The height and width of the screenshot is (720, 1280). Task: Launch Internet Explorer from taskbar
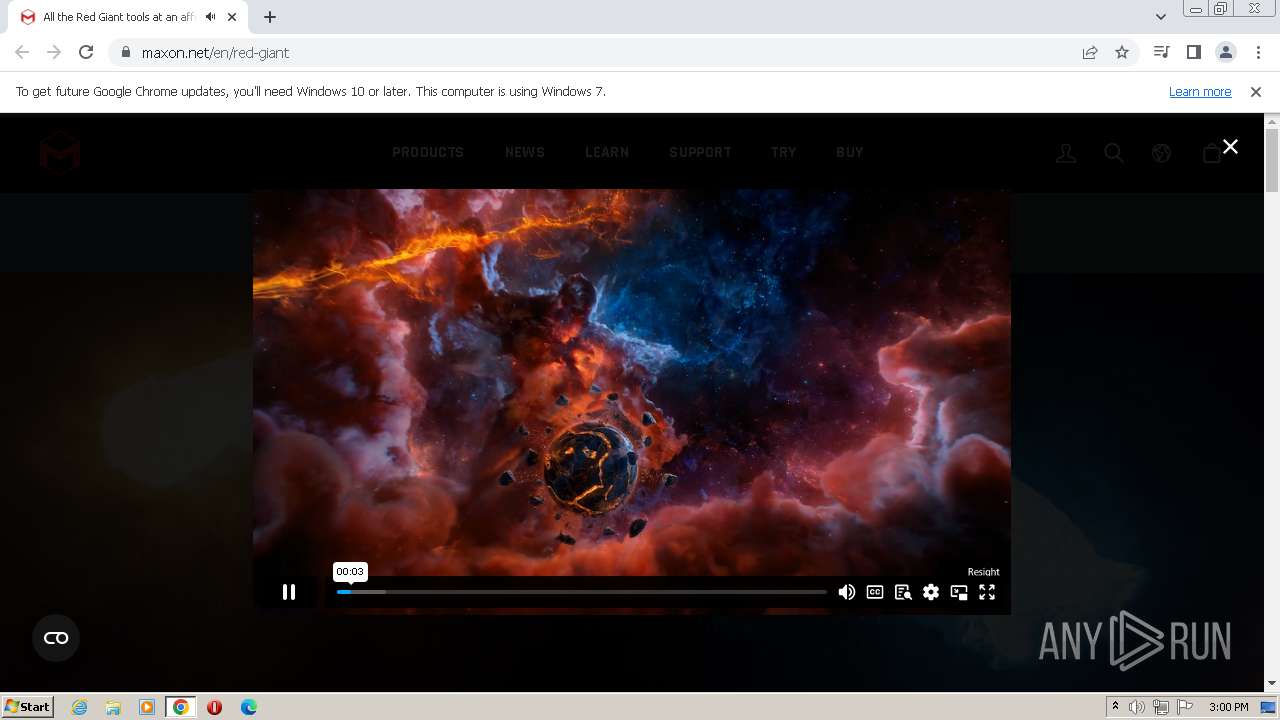click(x=80, y=707)
